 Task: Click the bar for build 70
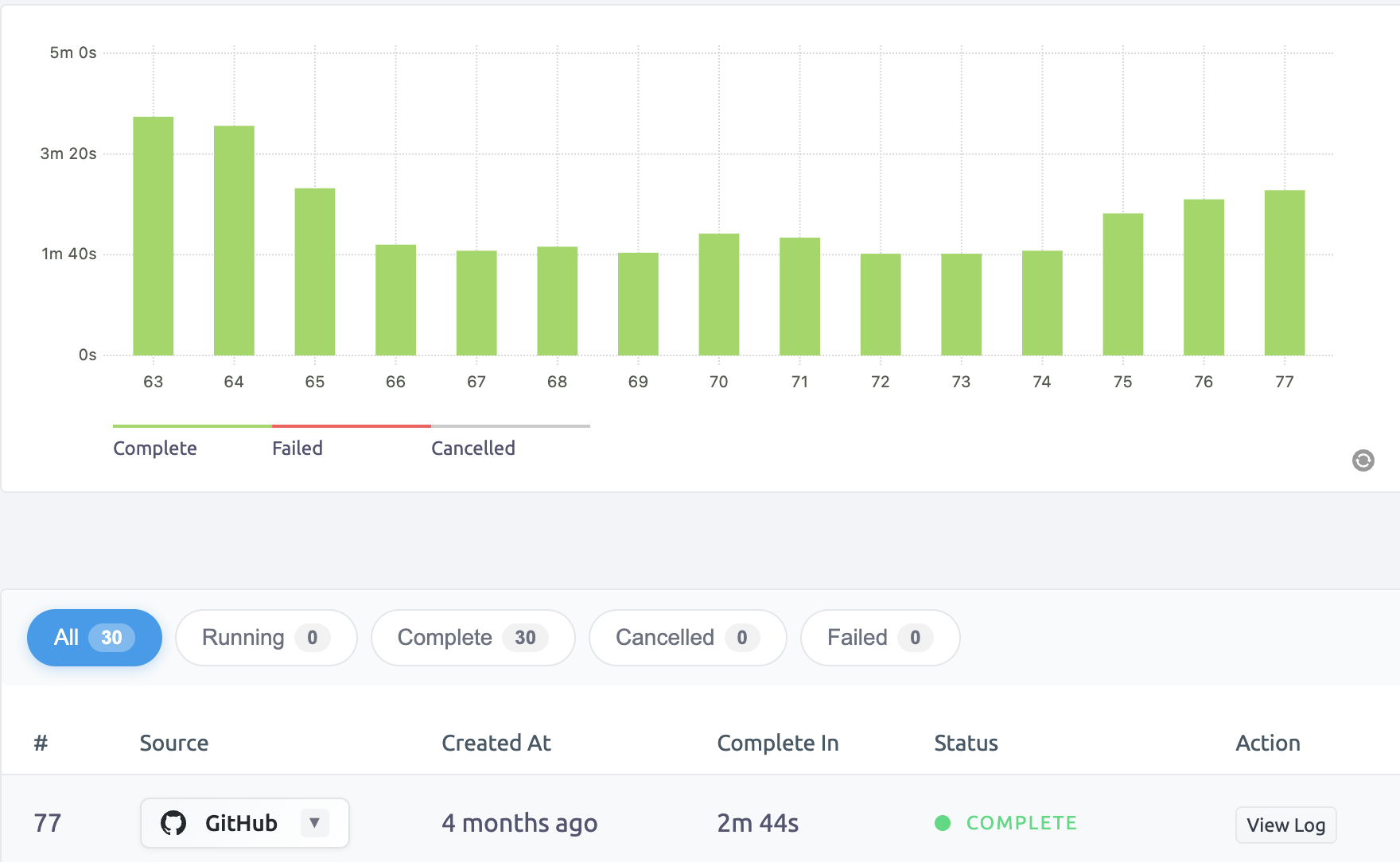(718, 294)
